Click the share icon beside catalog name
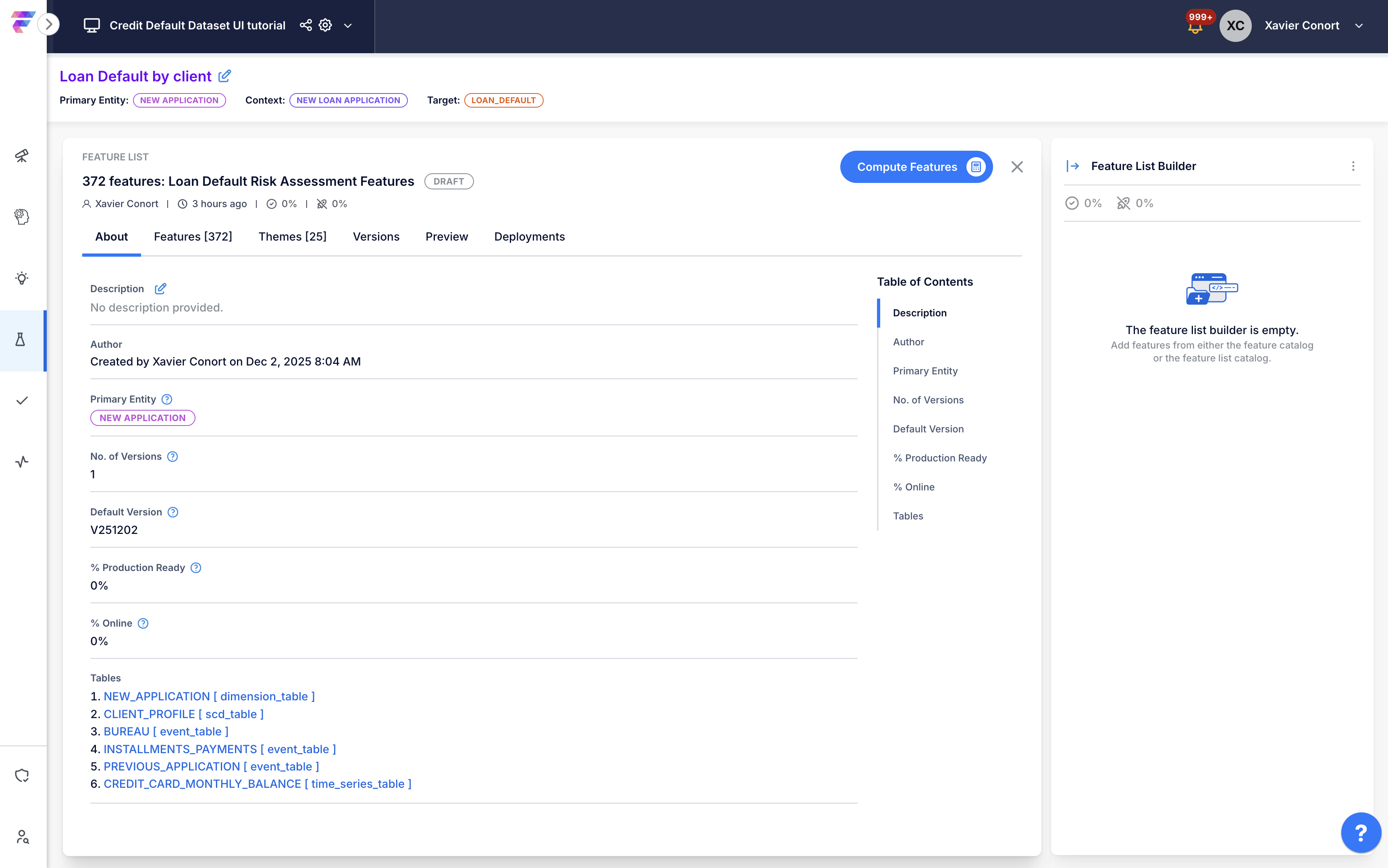This screenshot has width=1388, height=868. pos(305,25)
